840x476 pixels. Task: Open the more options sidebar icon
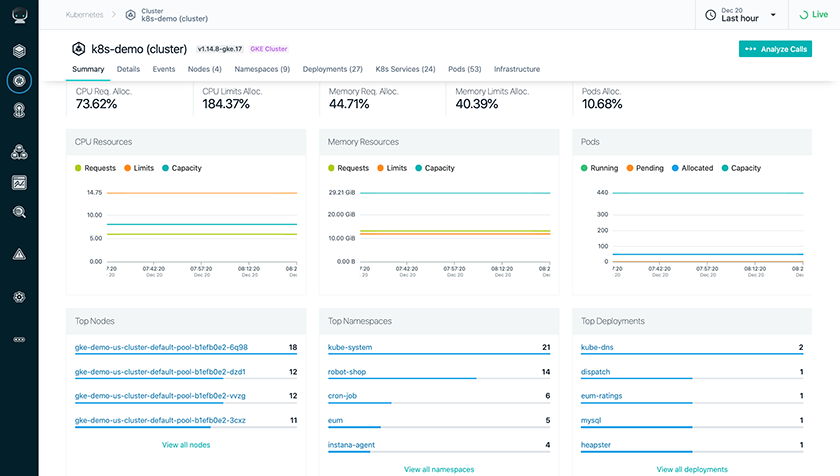[19, 339]
